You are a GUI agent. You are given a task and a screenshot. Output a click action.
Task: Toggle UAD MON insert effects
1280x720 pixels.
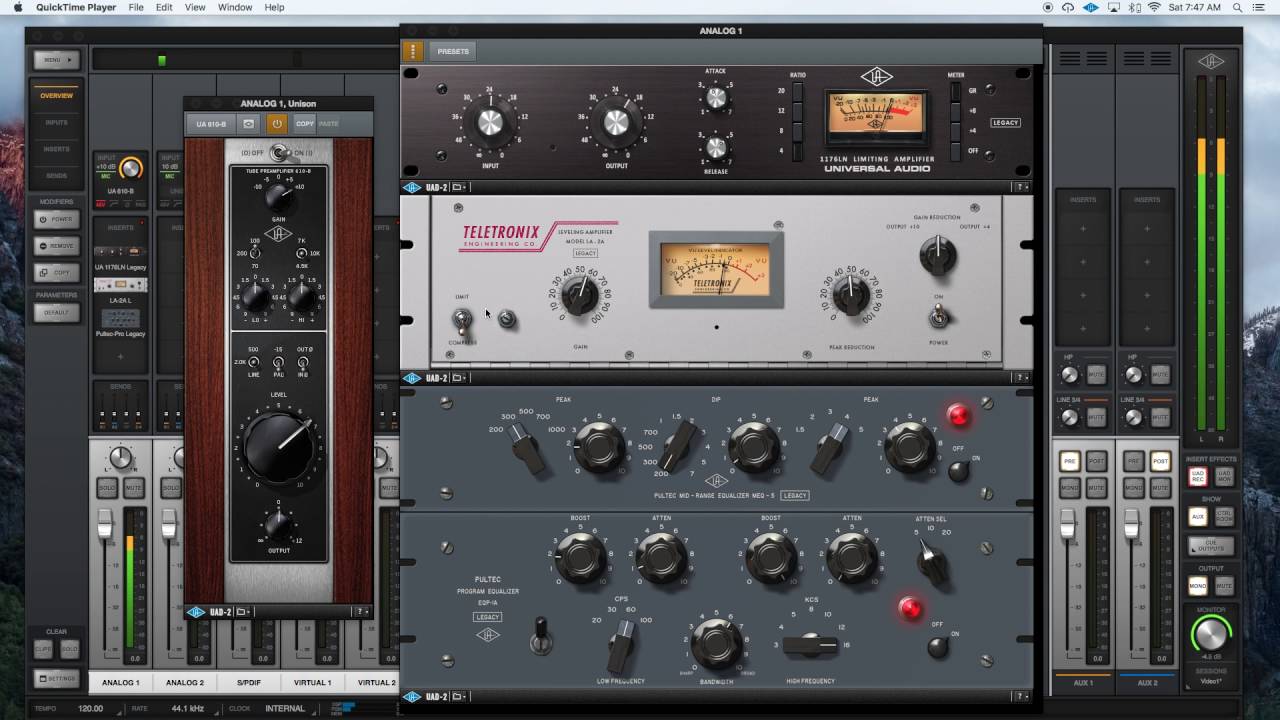click(1224, 477)
